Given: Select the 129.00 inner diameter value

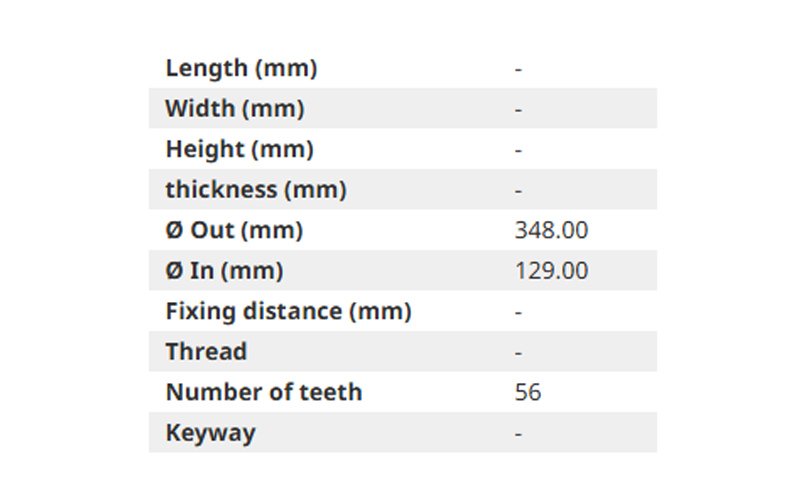Looking at the screenshot, I should (x=551, y=271).
